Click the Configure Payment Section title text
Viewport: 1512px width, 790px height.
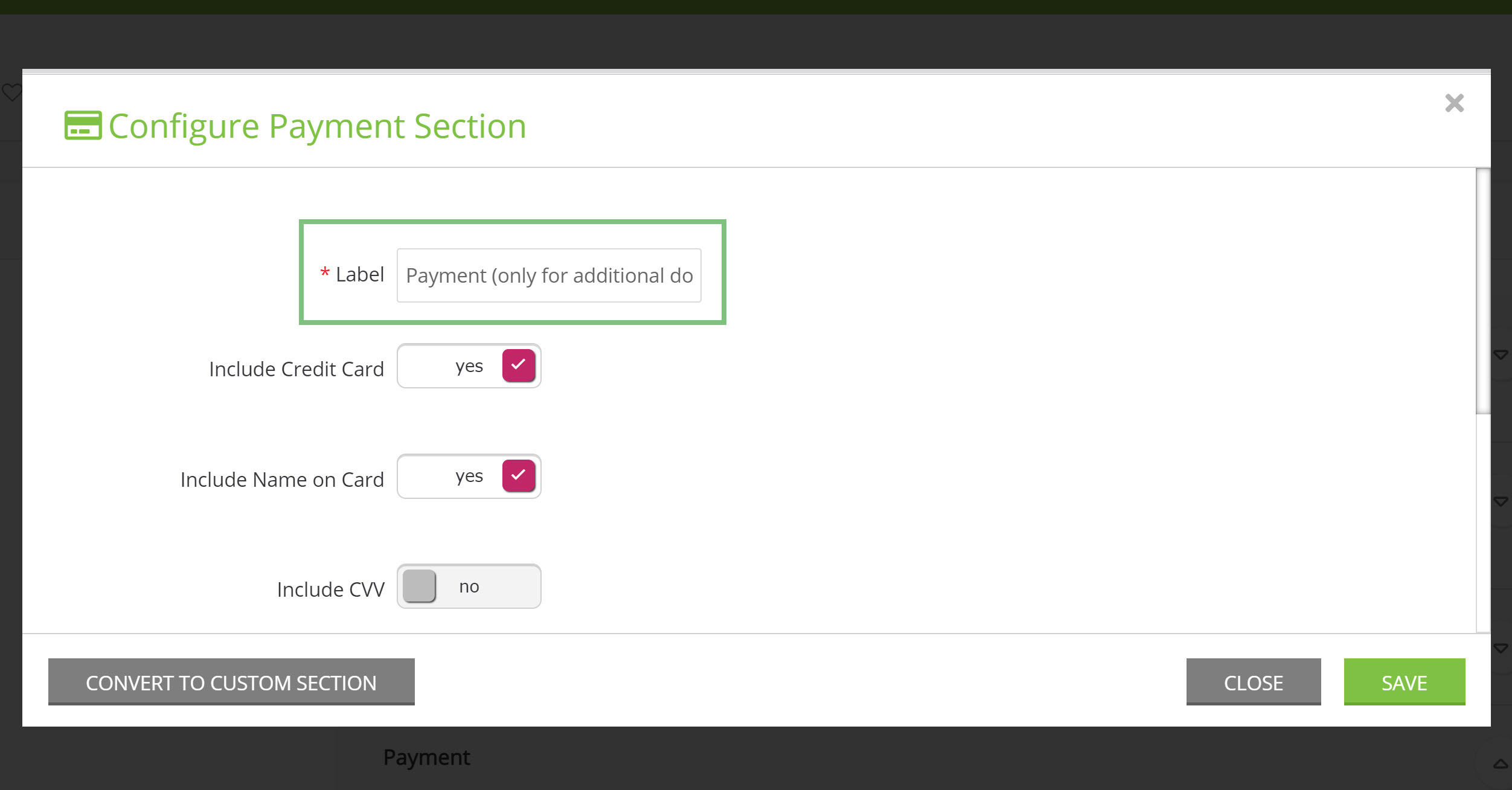click(317, 126)
